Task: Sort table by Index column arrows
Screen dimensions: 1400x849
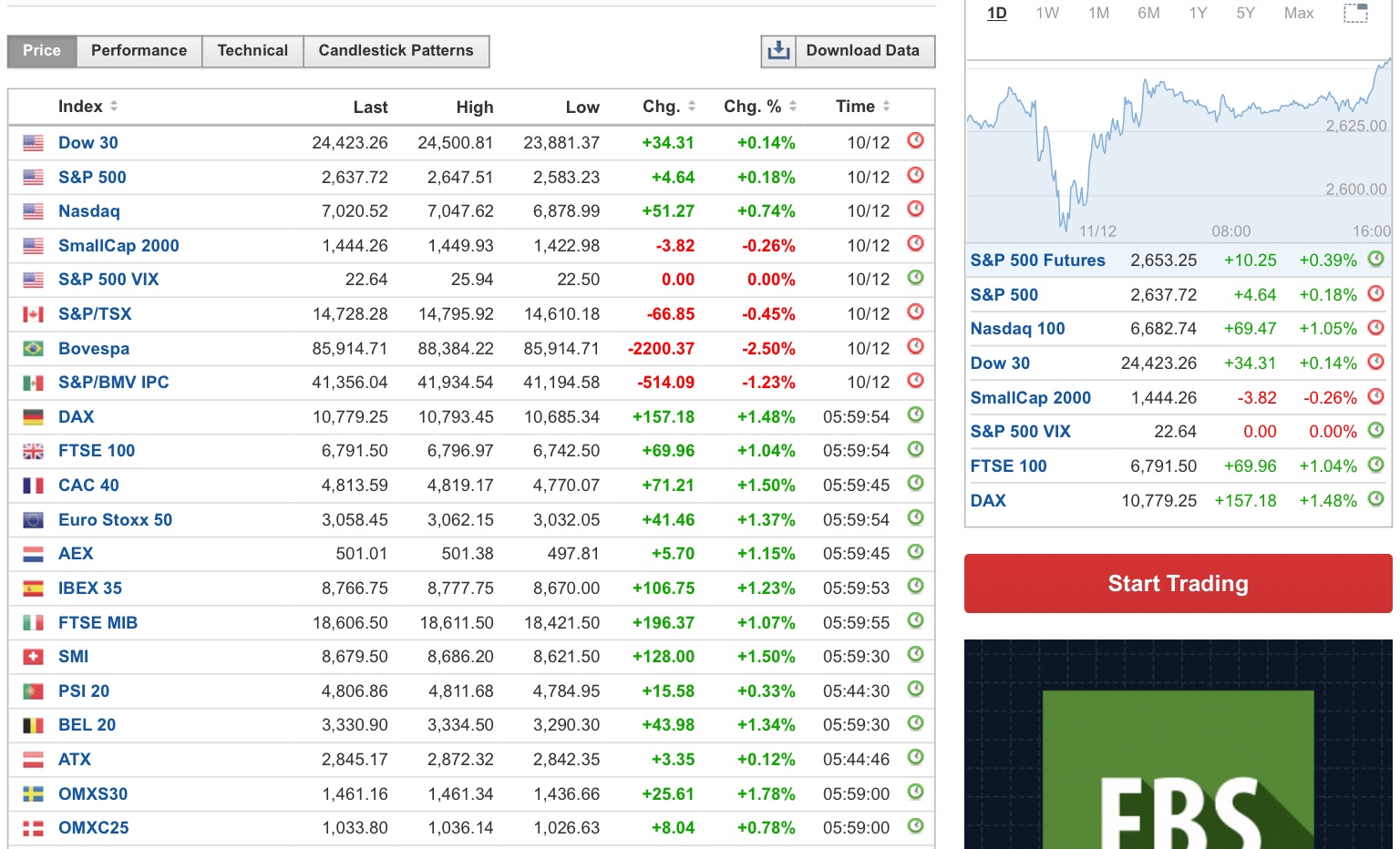Action: pos(114,107)
